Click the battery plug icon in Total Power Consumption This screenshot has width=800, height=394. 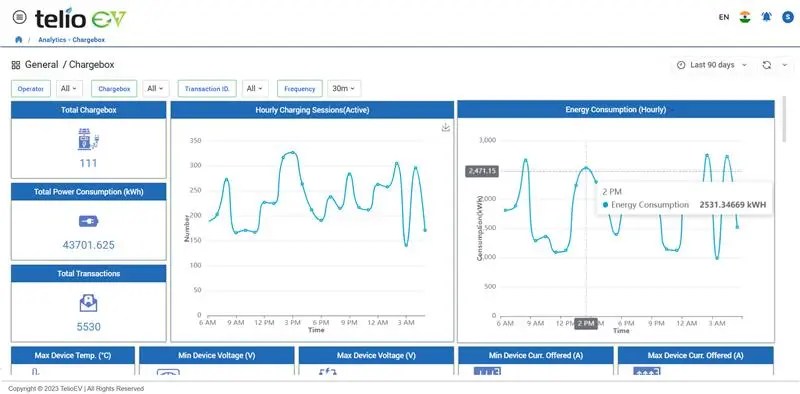click(88, 221)
